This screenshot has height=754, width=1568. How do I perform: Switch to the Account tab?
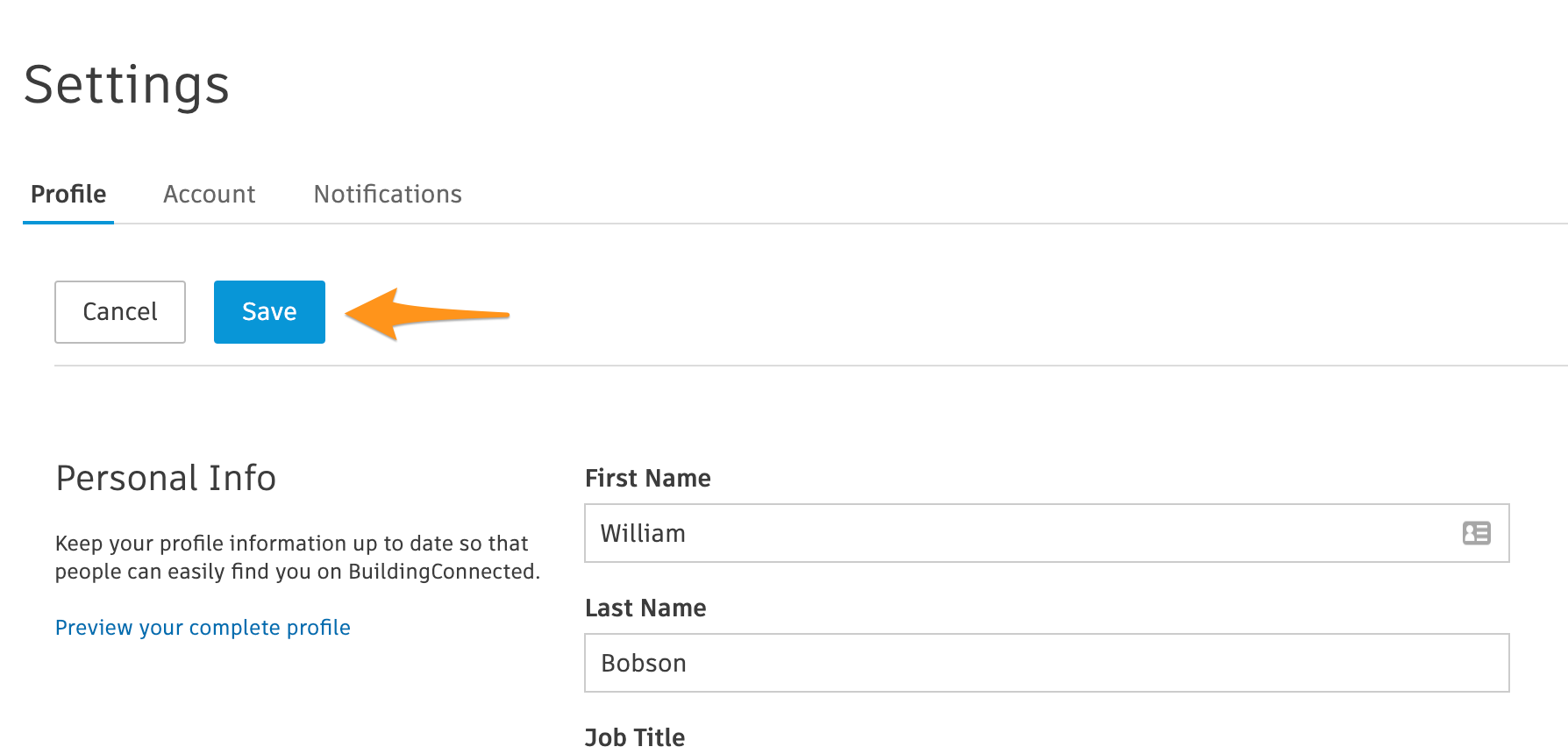[209, 194]
